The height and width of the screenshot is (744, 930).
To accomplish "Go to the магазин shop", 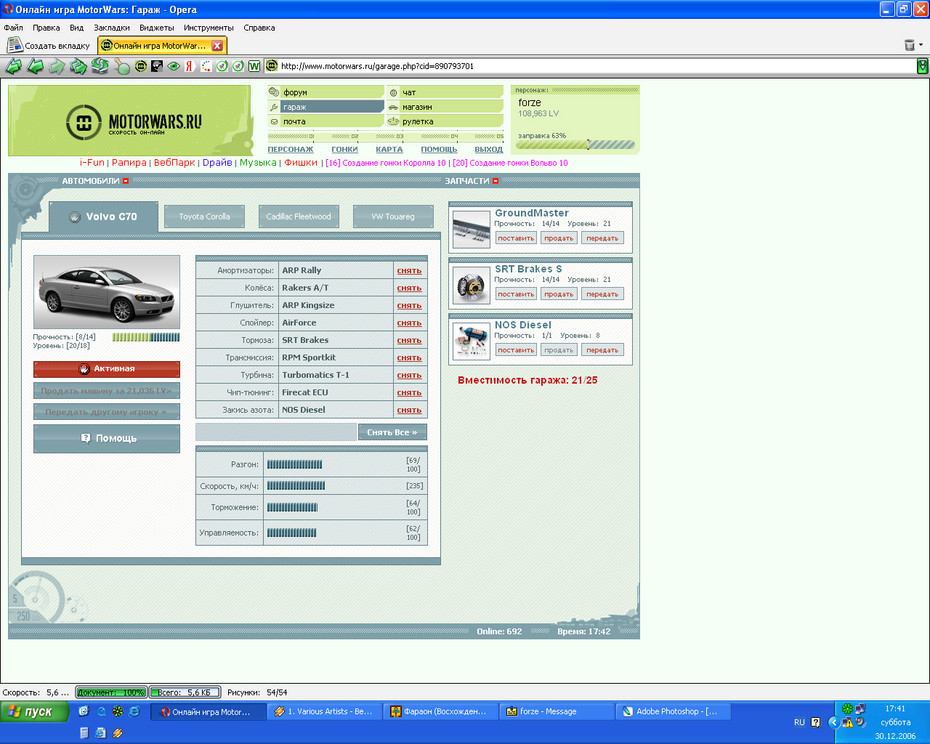I will pos(445,107).
